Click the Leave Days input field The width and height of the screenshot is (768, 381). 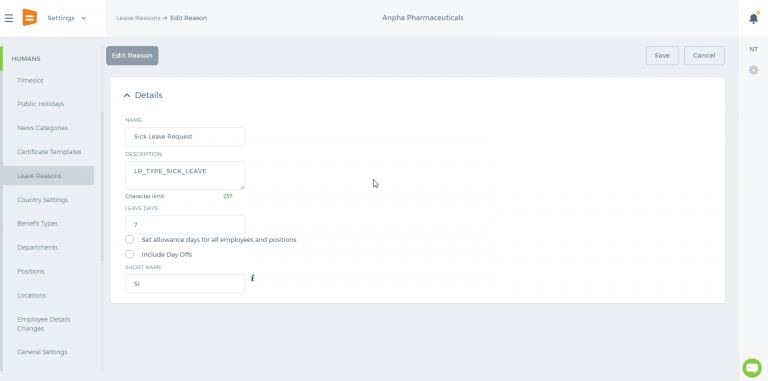point(185,225)
